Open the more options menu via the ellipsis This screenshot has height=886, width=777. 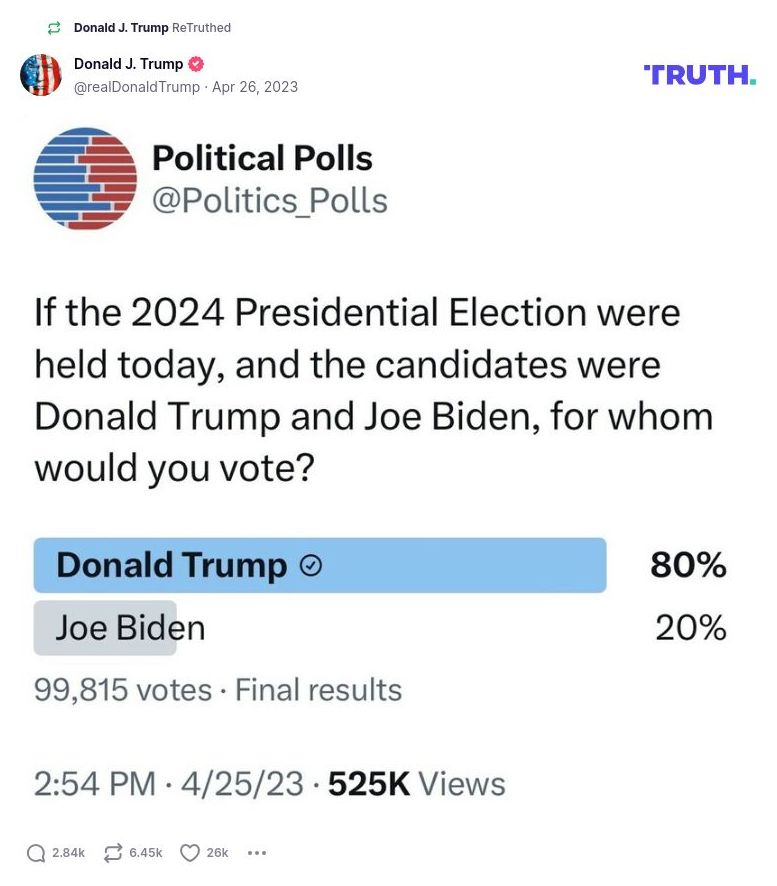click(x=257, y=852)
